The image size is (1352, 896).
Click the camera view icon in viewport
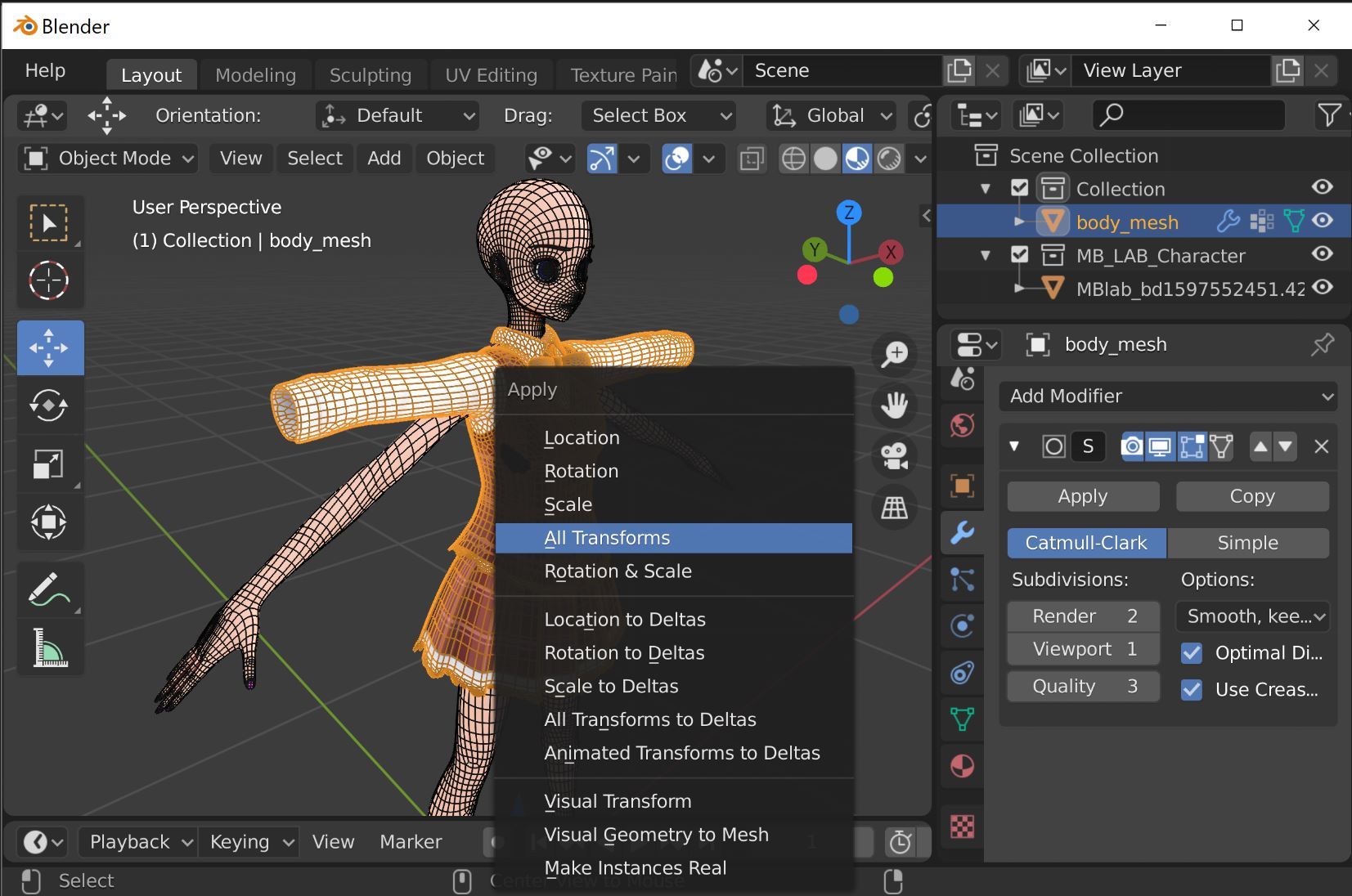click(894, 456)
